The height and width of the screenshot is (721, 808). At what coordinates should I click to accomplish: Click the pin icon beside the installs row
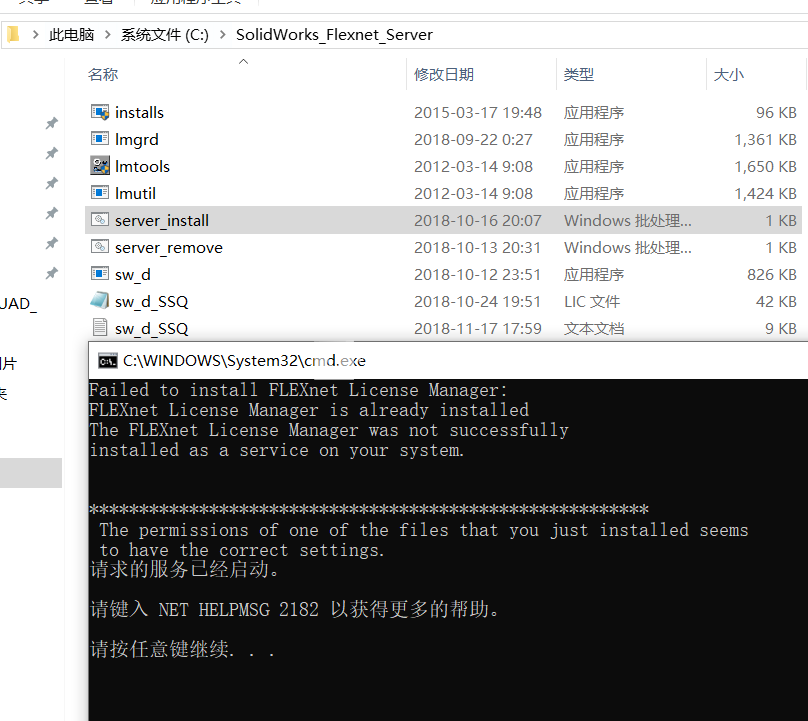click(52, 123)
